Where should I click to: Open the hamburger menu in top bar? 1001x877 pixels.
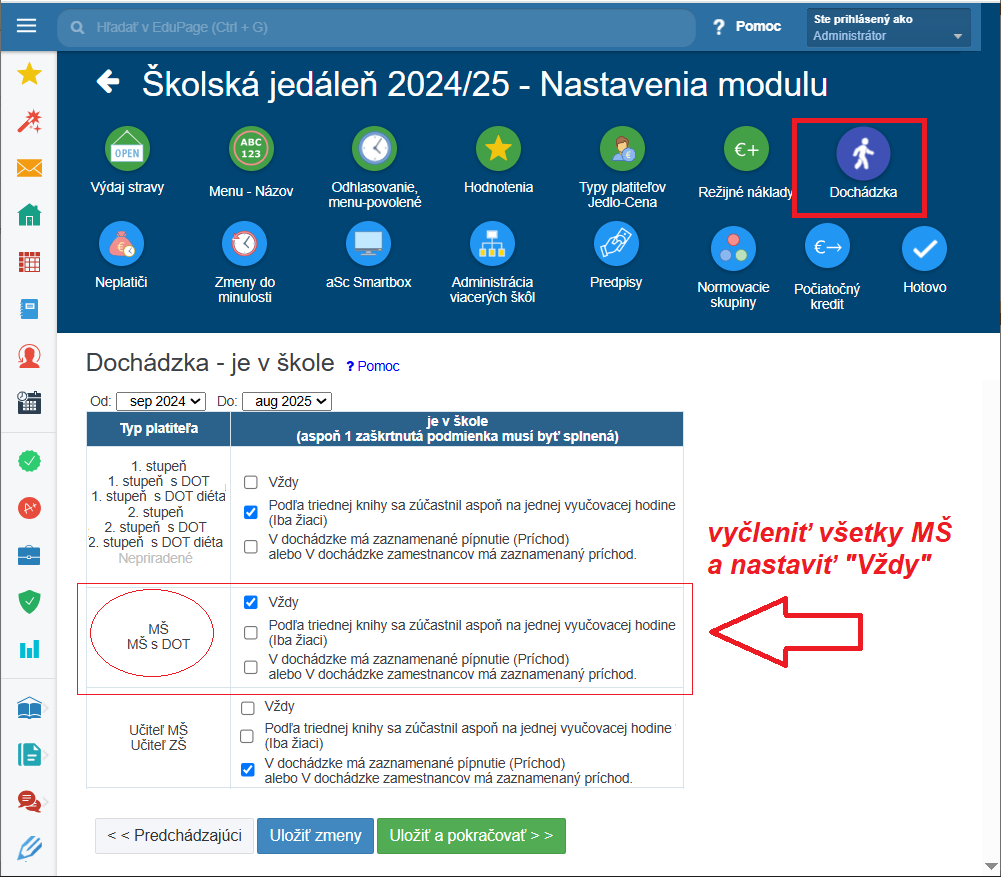click(27, 26)
